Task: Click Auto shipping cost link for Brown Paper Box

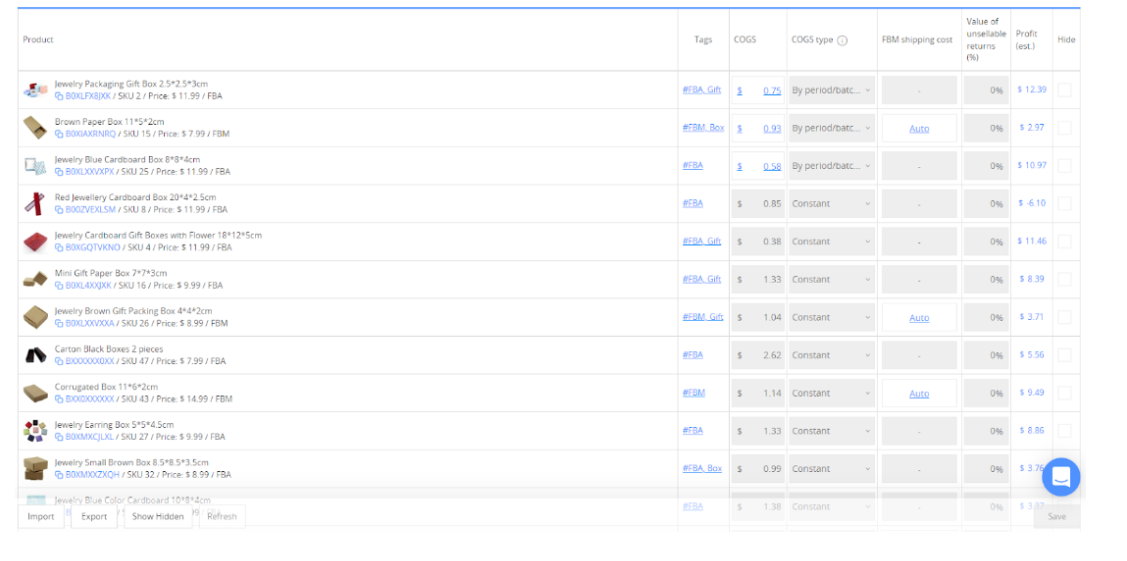Action: point(919,129)
